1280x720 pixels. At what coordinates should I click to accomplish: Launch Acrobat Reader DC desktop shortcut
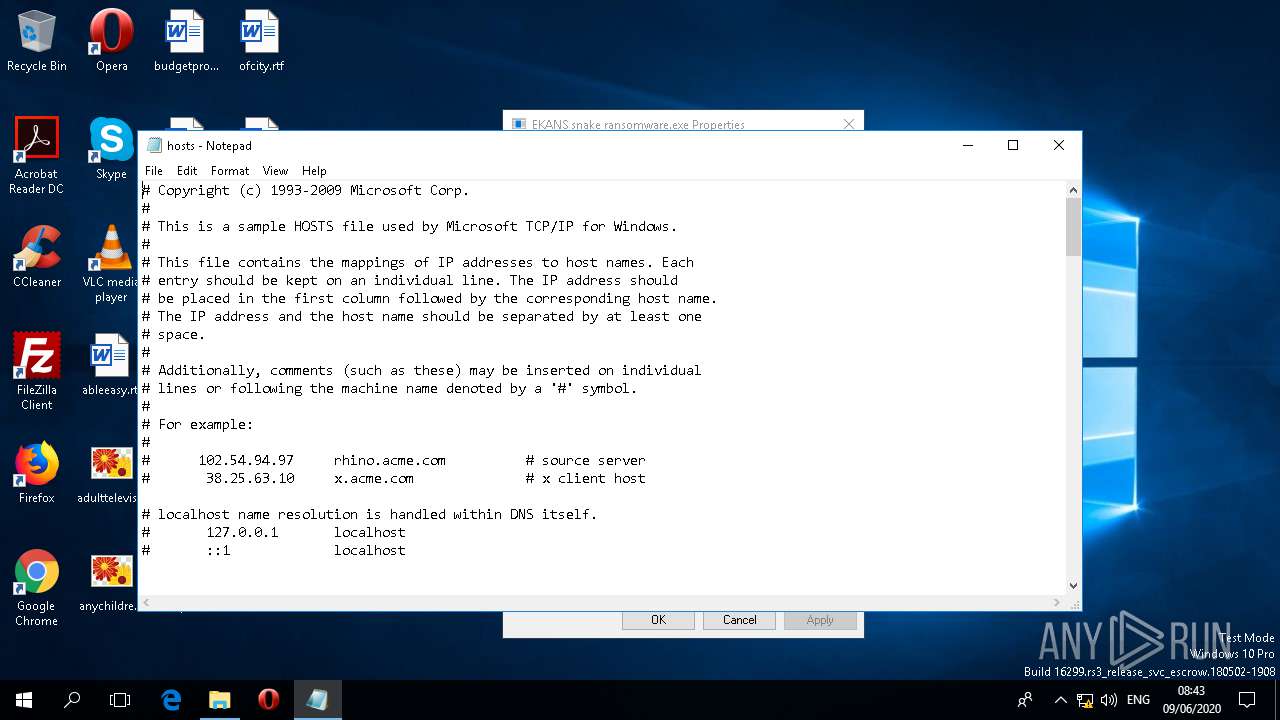tap(37, 156)
